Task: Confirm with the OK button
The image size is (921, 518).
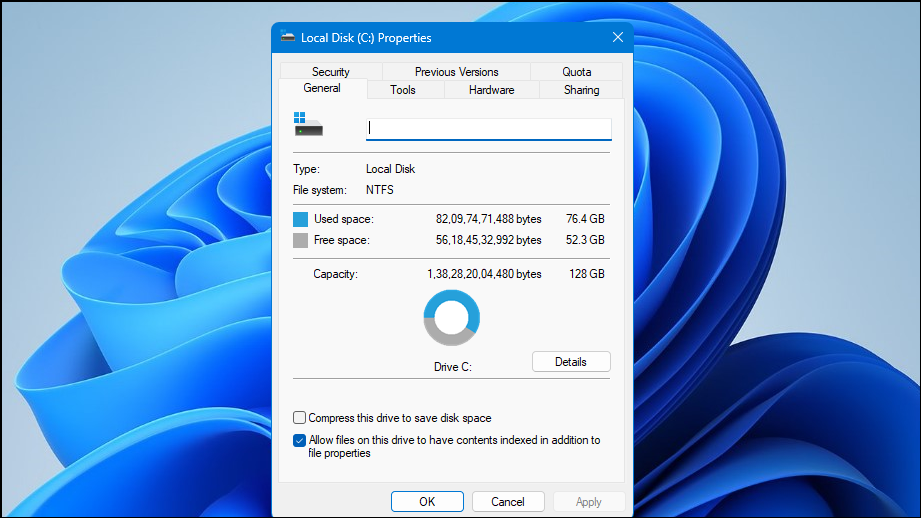Action: (x=427, y=502)
